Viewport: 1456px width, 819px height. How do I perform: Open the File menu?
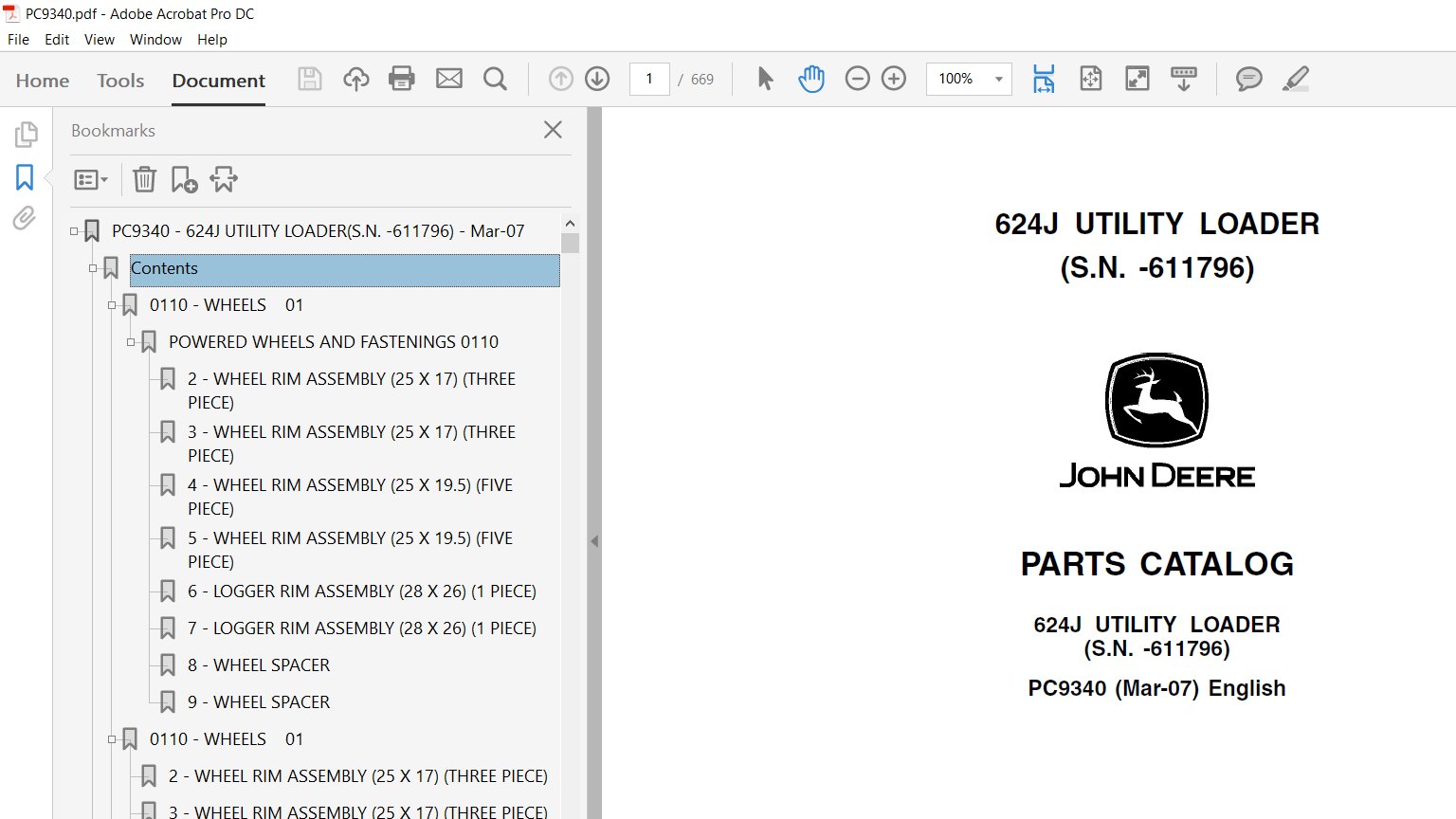point(18,40)
